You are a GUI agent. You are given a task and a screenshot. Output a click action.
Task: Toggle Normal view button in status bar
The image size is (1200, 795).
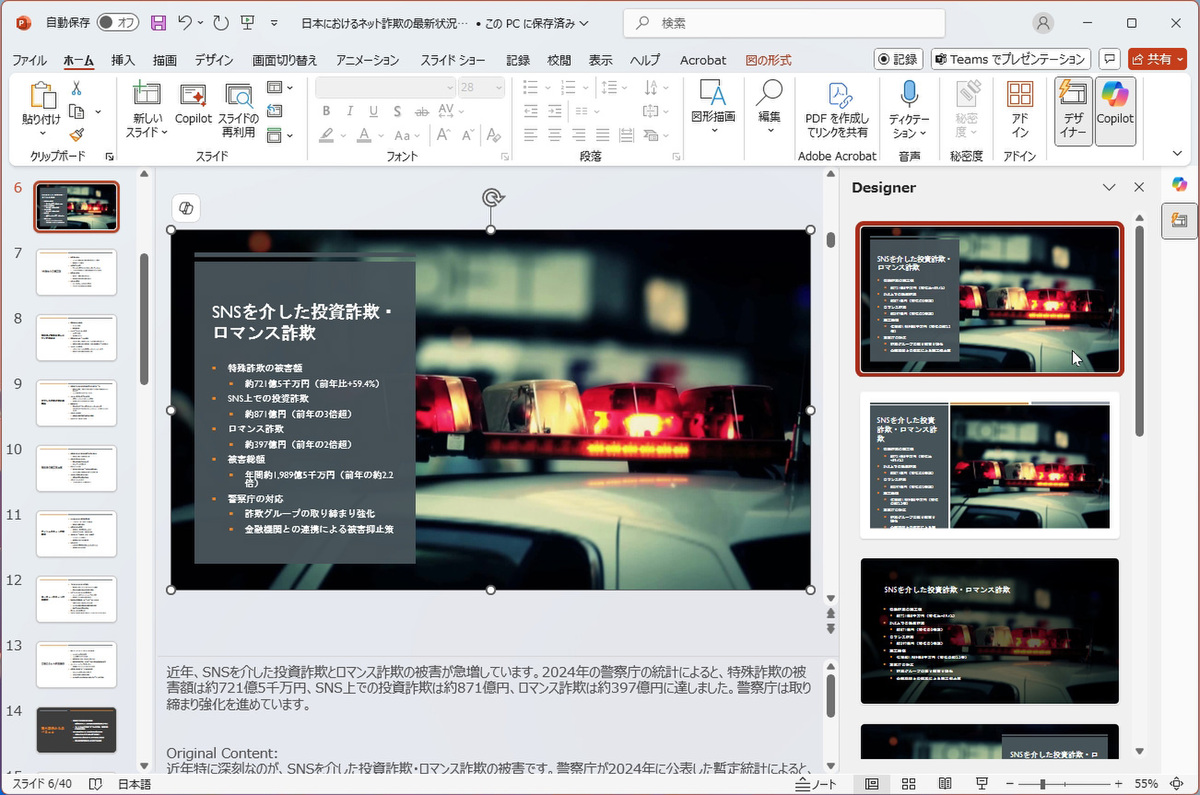(872, 784)
